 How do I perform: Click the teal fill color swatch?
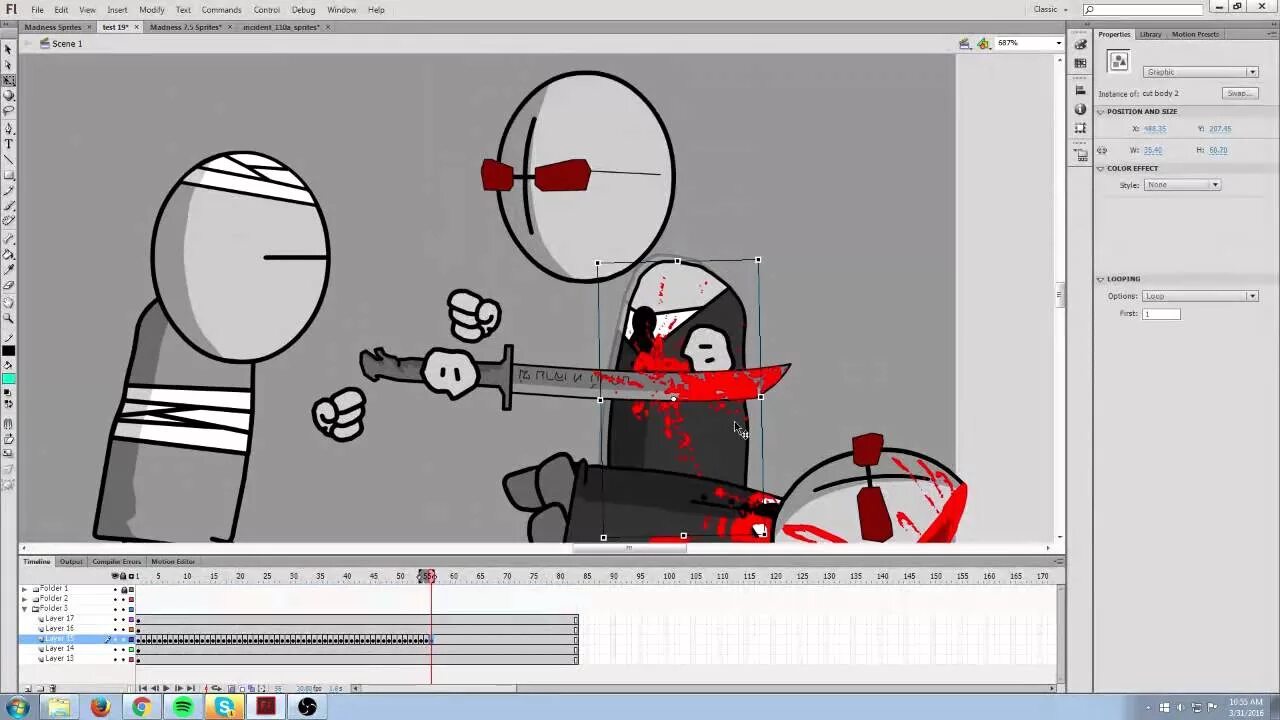[x=8, y=379]
